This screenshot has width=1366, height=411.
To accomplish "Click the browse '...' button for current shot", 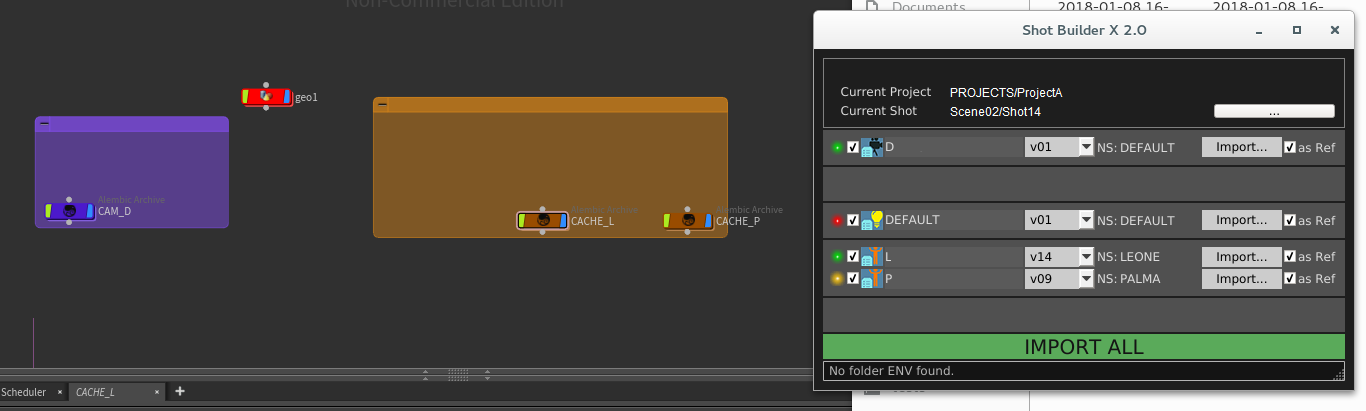I will pyautogui.click(x=1273, y=112).
